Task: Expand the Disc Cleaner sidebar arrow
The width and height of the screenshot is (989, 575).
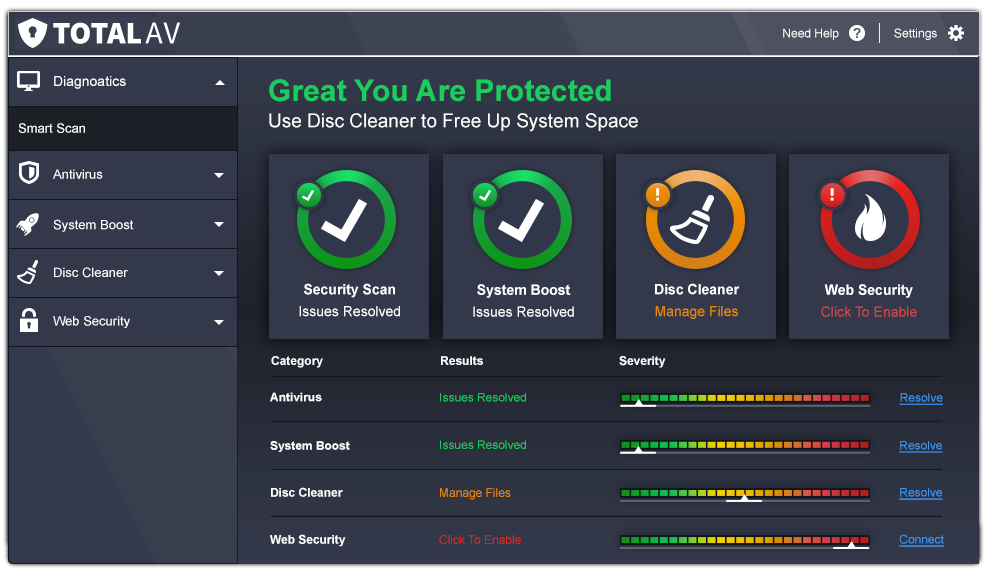Action: (x=219, y=273)
